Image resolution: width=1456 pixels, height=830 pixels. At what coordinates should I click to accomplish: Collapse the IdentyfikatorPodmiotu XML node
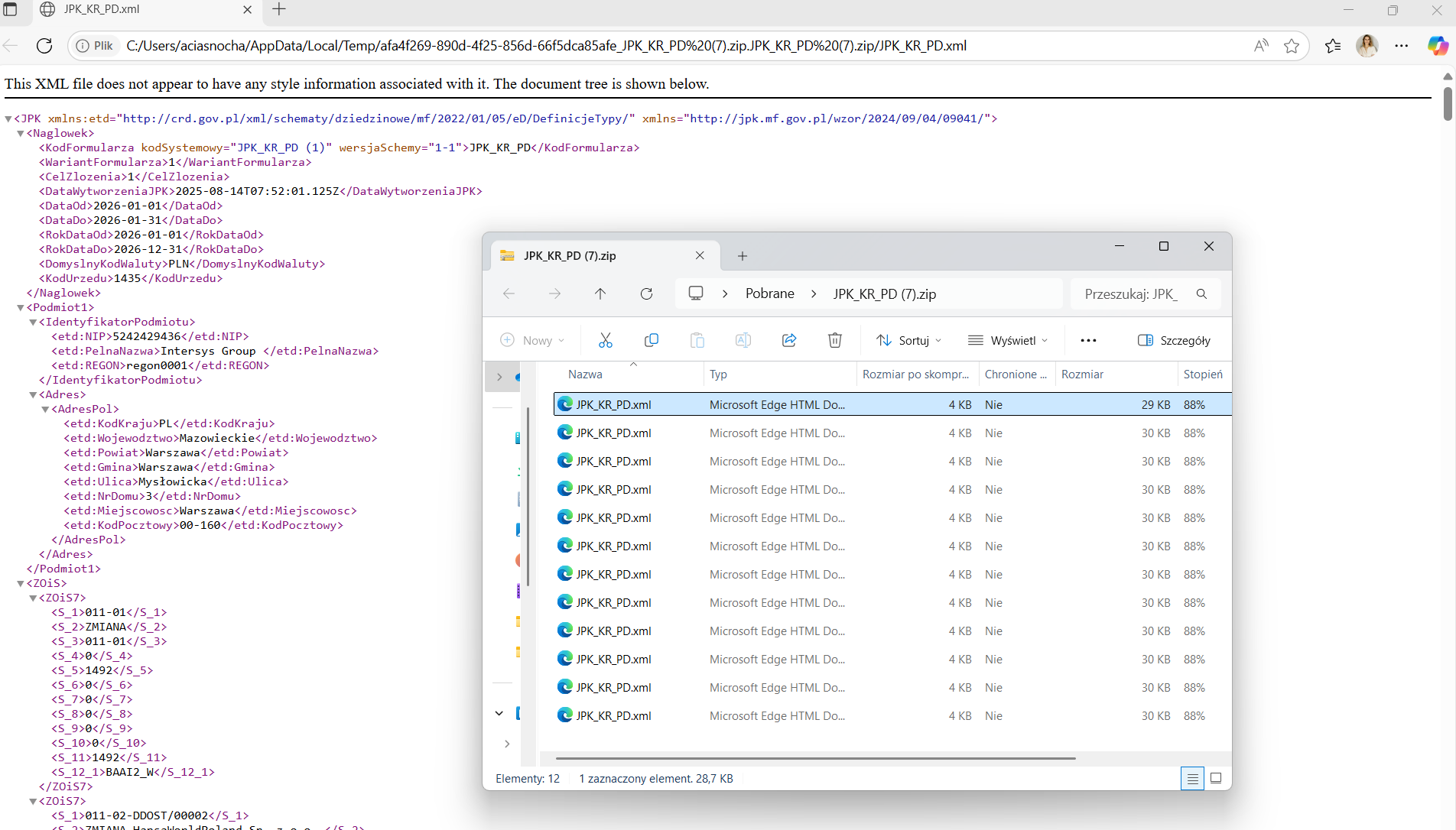33,322
